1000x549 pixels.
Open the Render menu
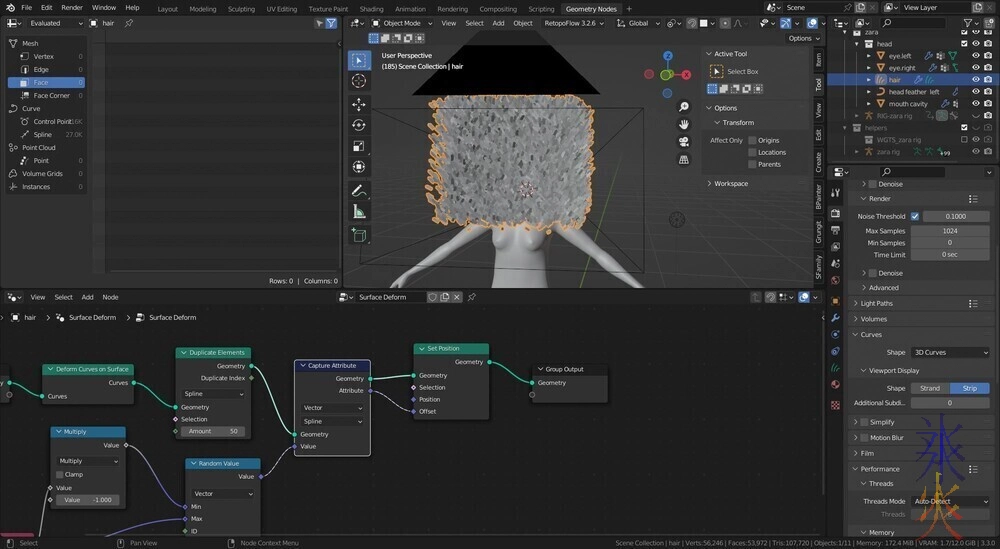pos(72,8)
